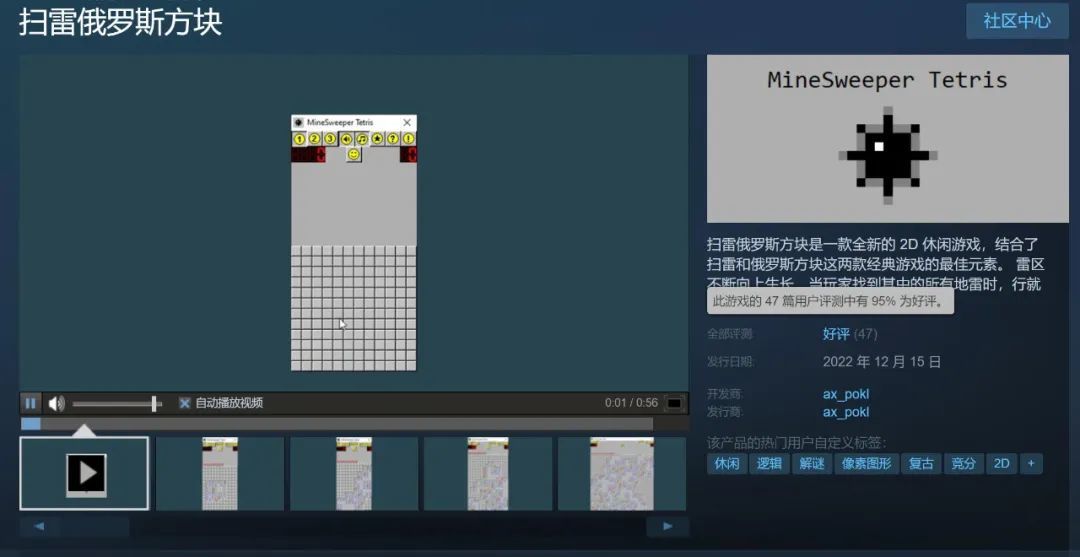Click the media strip horizontal scrollbar
This screenshot has height=557, width=1080.
[354, 527]
